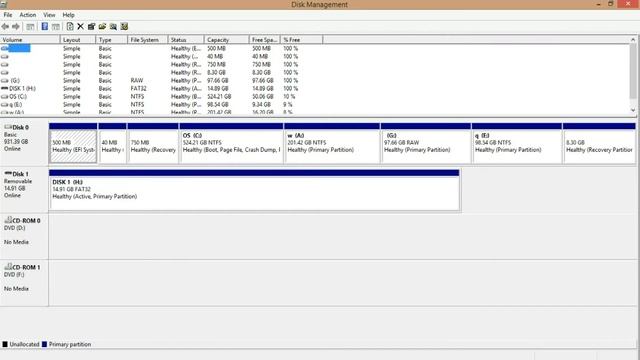Select the 500 MB EFI System partition block
The height and width of the screenshot is (360, 640).
pos(73,143)
